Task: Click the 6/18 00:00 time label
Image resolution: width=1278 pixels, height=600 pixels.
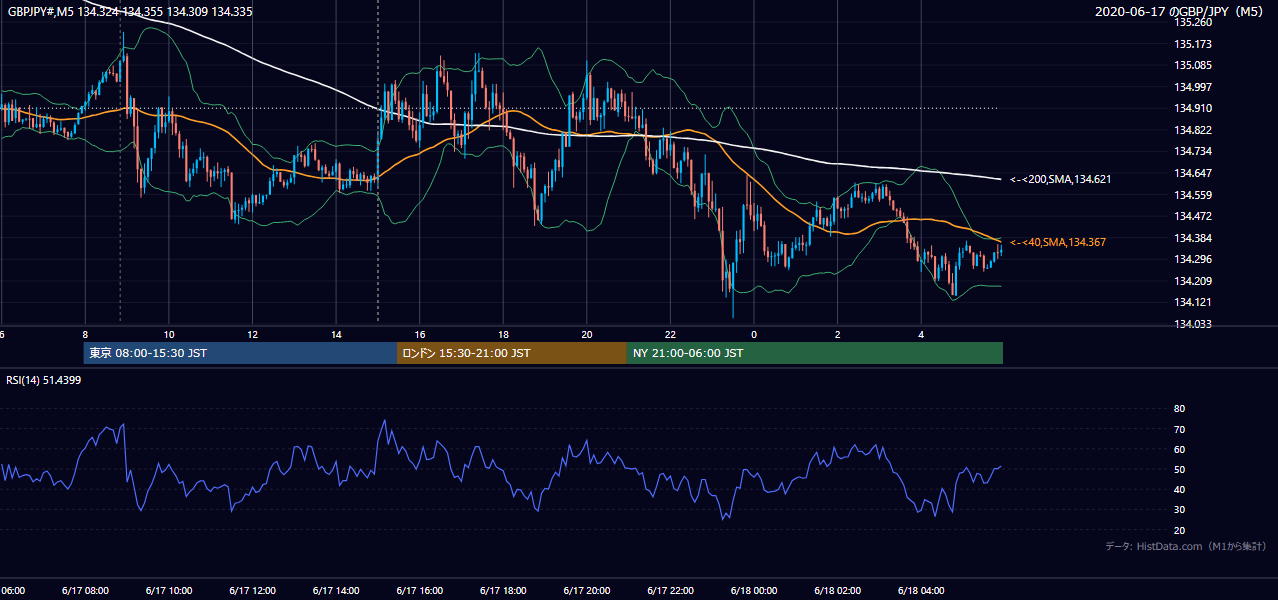Action: click(x=753, y=591)
